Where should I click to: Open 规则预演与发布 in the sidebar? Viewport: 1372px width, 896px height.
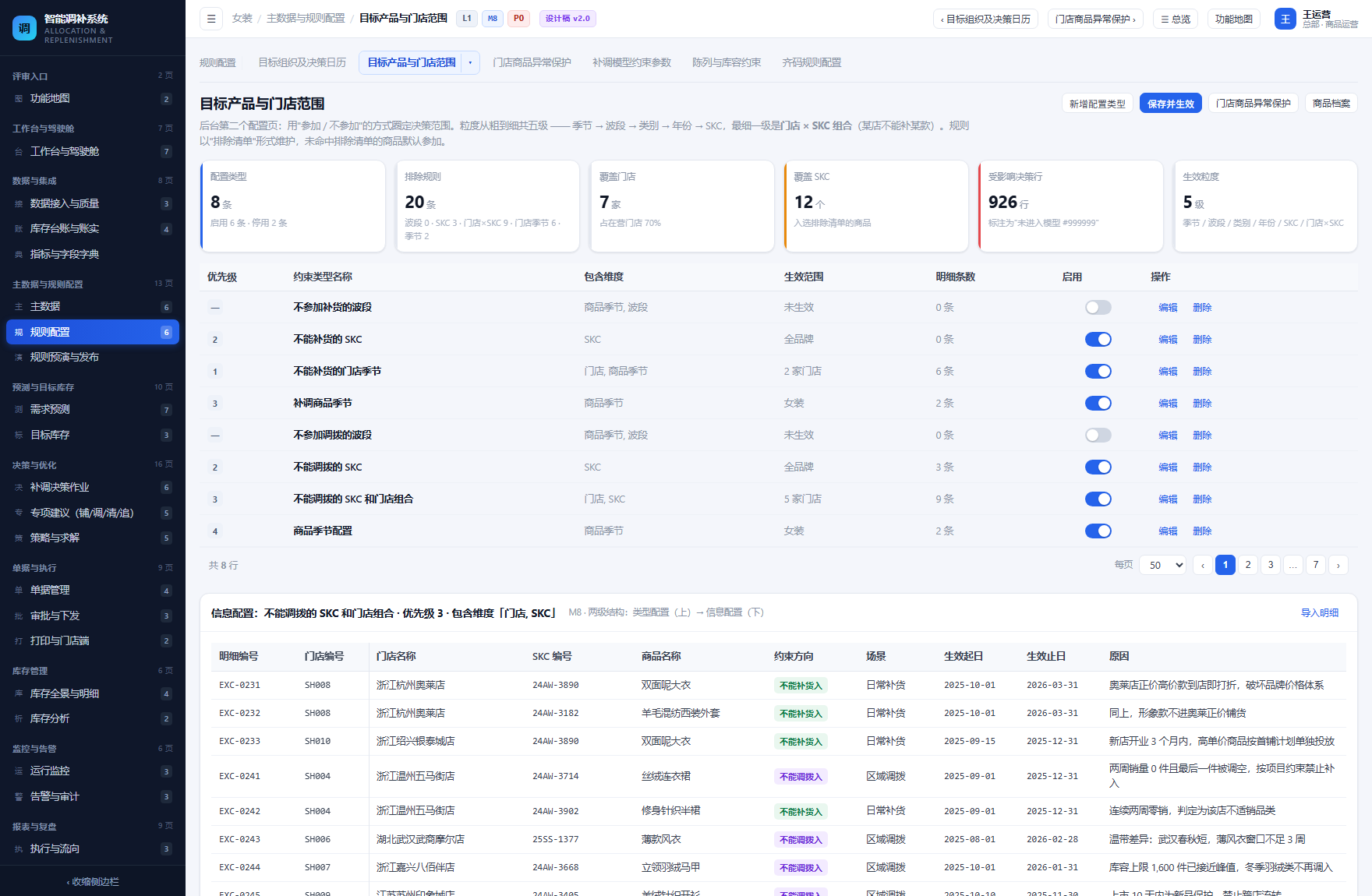[93, 358]
